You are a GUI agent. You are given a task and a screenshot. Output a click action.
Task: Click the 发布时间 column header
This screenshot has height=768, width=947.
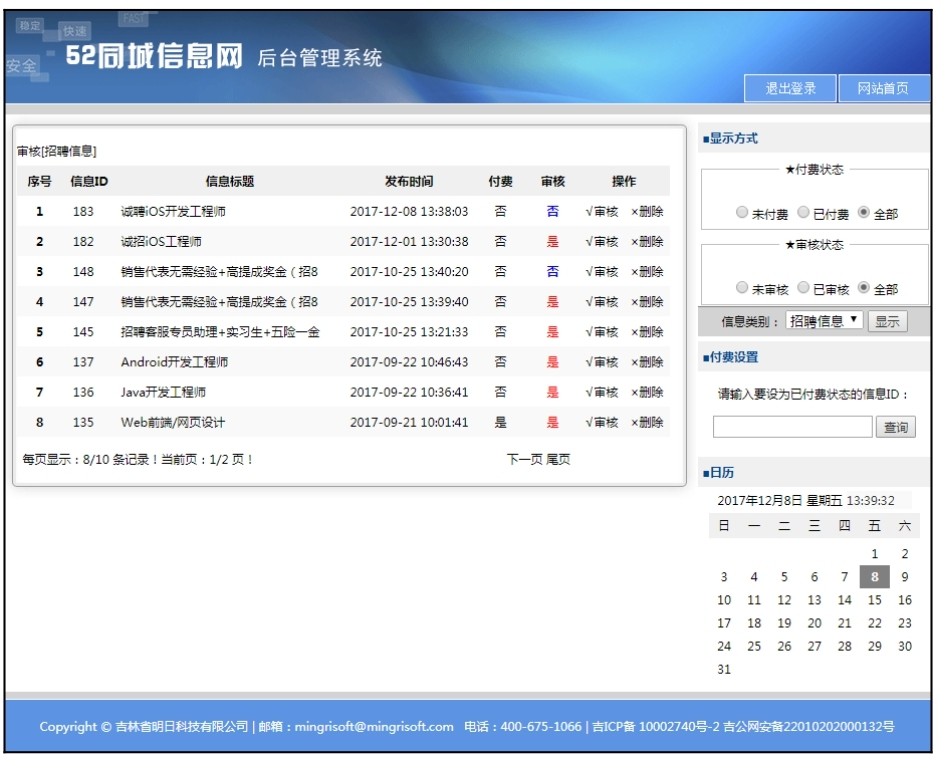click(x=409, y=181)
